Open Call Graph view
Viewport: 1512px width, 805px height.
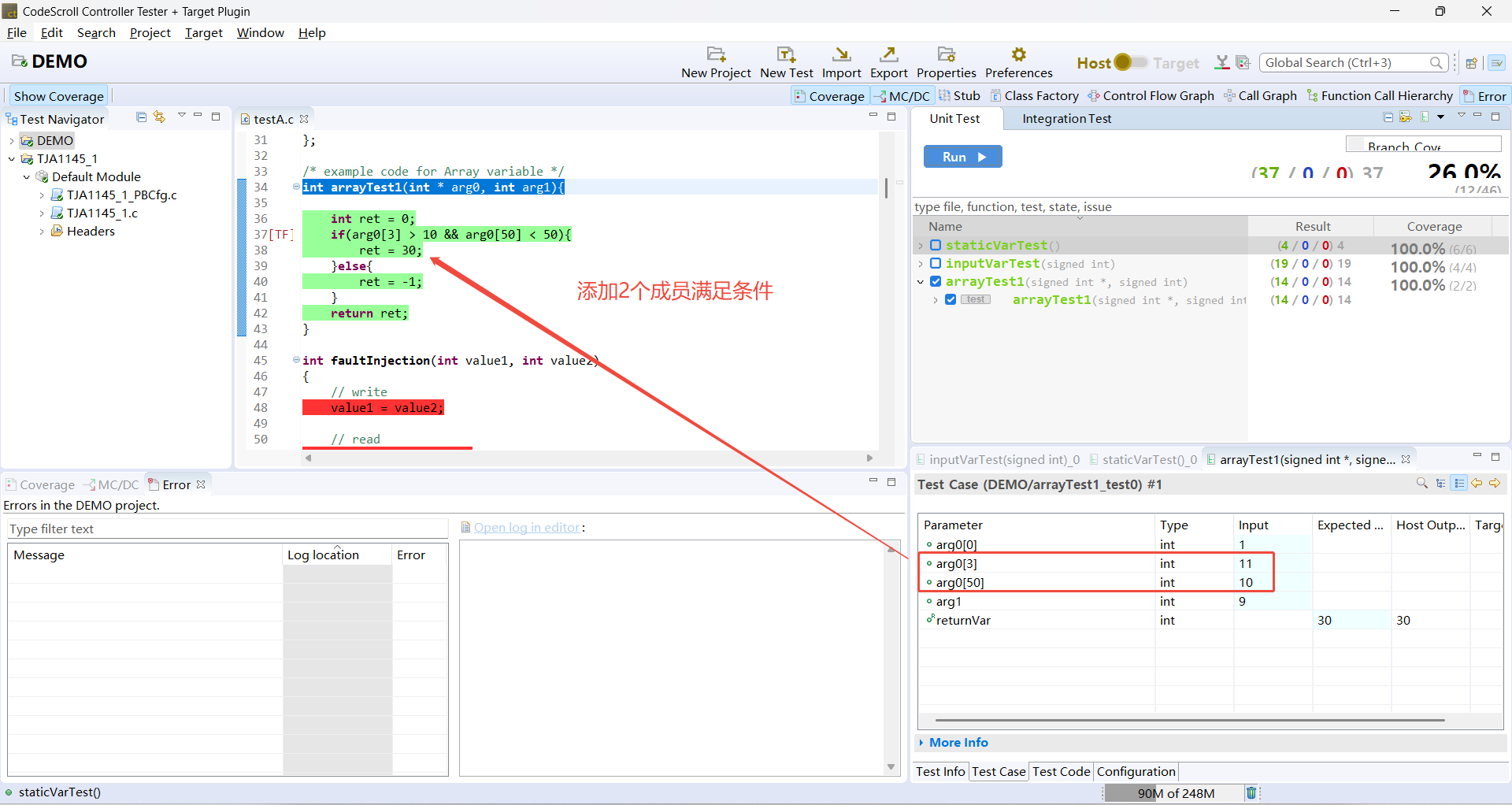pos(1261,96)
